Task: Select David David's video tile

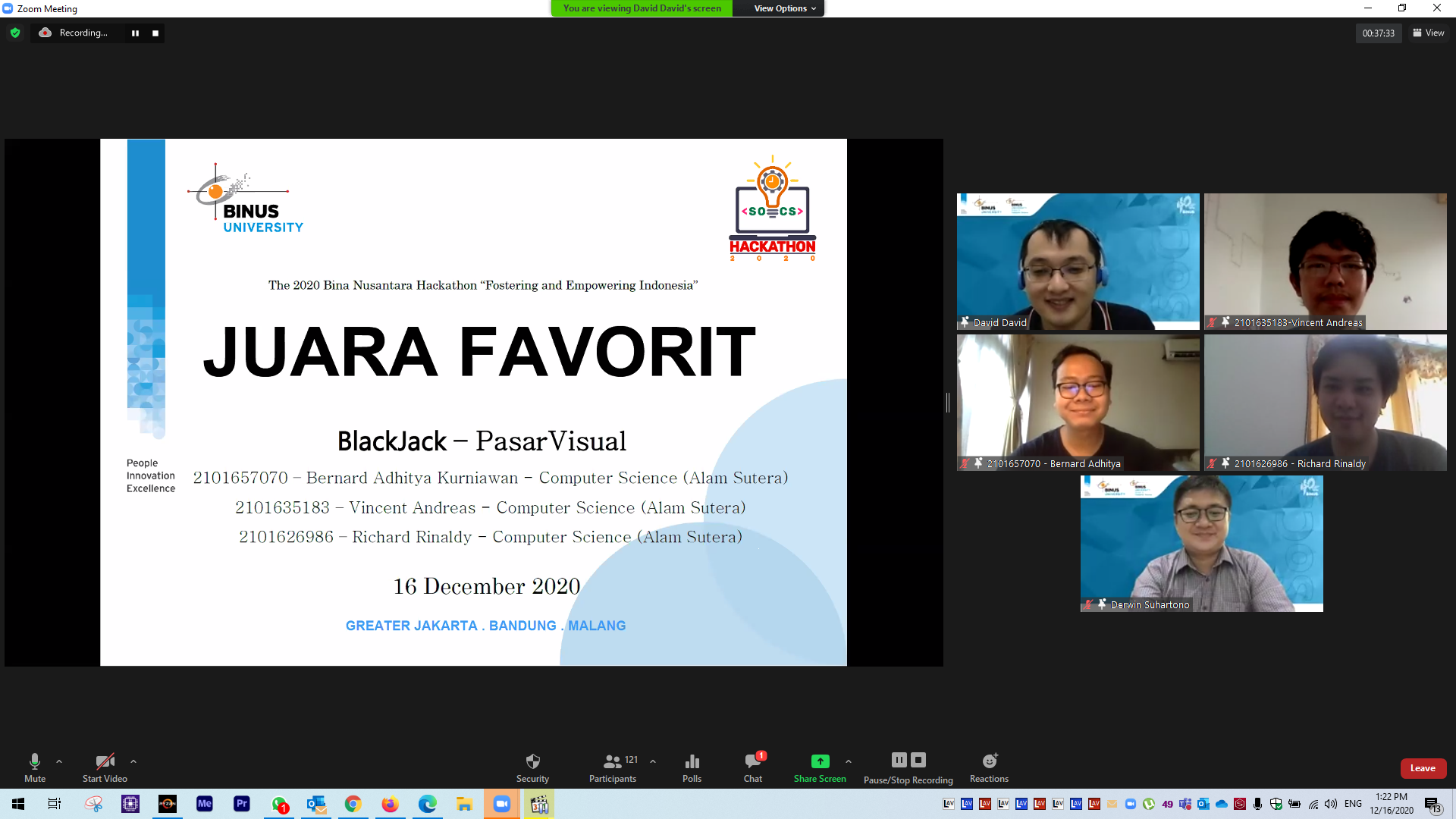Action: 1078,262
